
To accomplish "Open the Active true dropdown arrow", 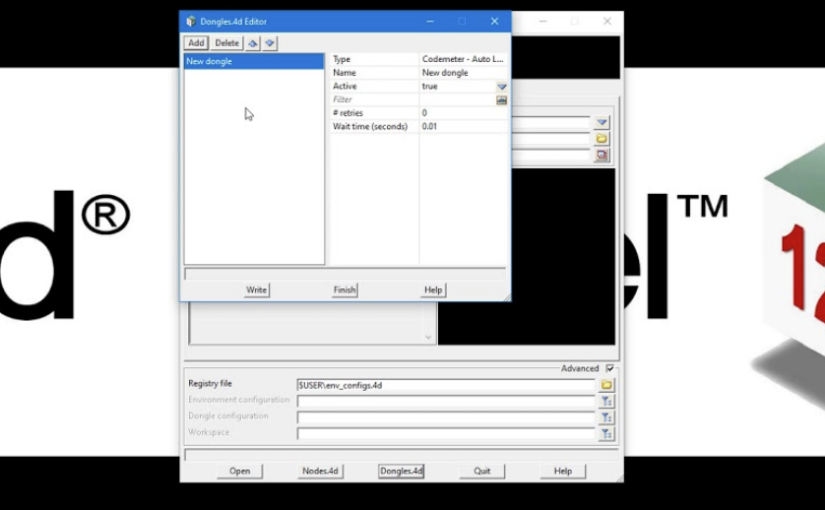I will (502, 86).
